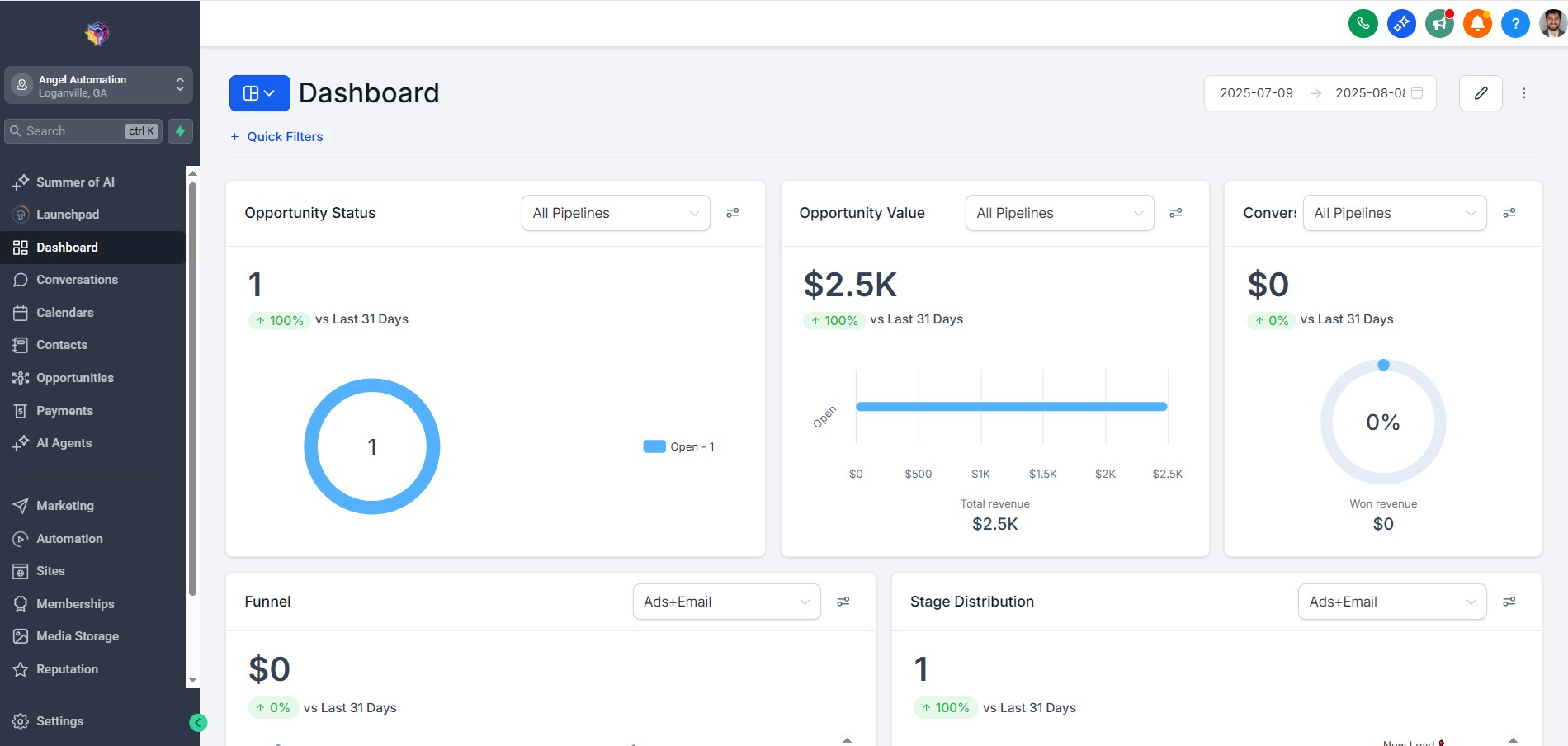Click the three-dot options icon near the pencil
The width and height of the screenshot is (1568, 746).
tap(1523, 93)
